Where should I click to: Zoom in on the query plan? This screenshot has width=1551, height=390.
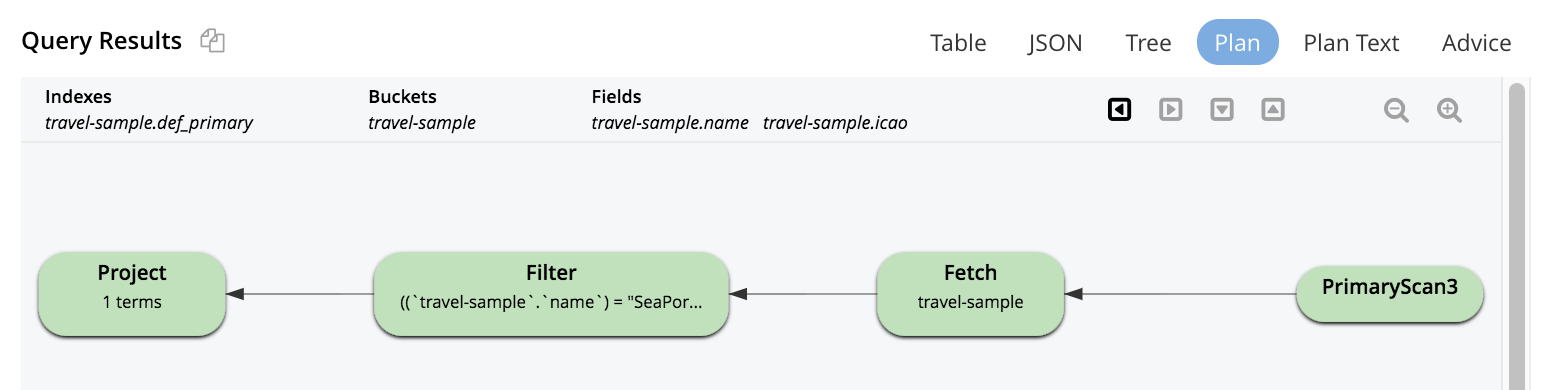[1449, 110]
